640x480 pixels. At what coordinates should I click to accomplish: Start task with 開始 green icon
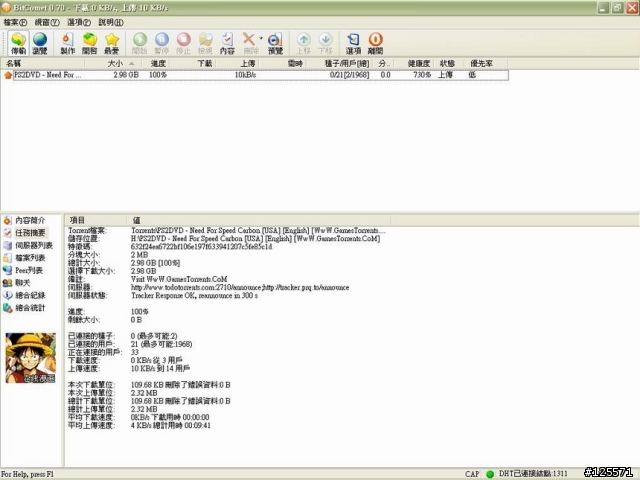click(x=140, y=43)
